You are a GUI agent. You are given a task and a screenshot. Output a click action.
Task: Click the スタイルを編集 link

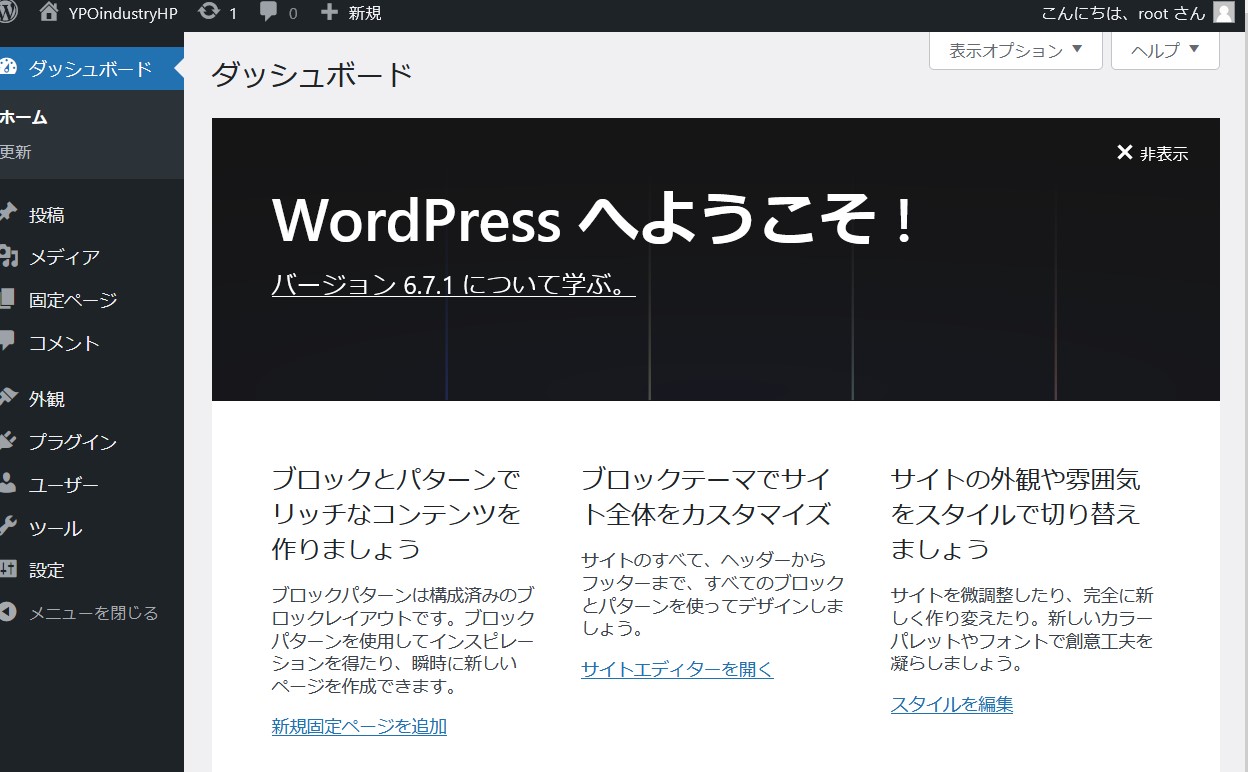pyautogui.click(x=951, y=704)
